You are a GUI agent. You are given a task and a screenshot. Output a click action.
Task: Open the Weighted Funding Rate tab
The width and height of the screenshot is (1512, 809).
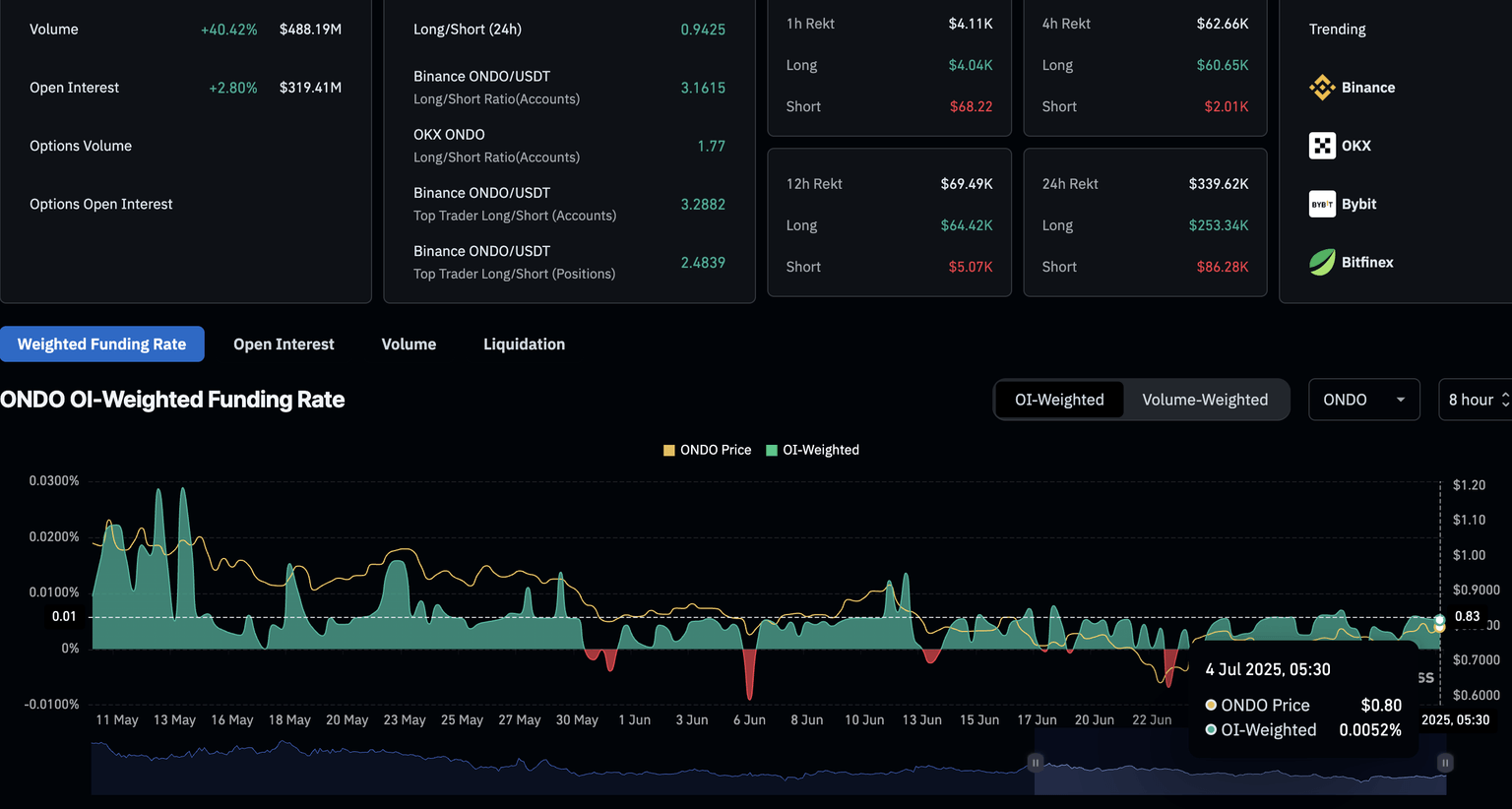[x=101, y=344]
